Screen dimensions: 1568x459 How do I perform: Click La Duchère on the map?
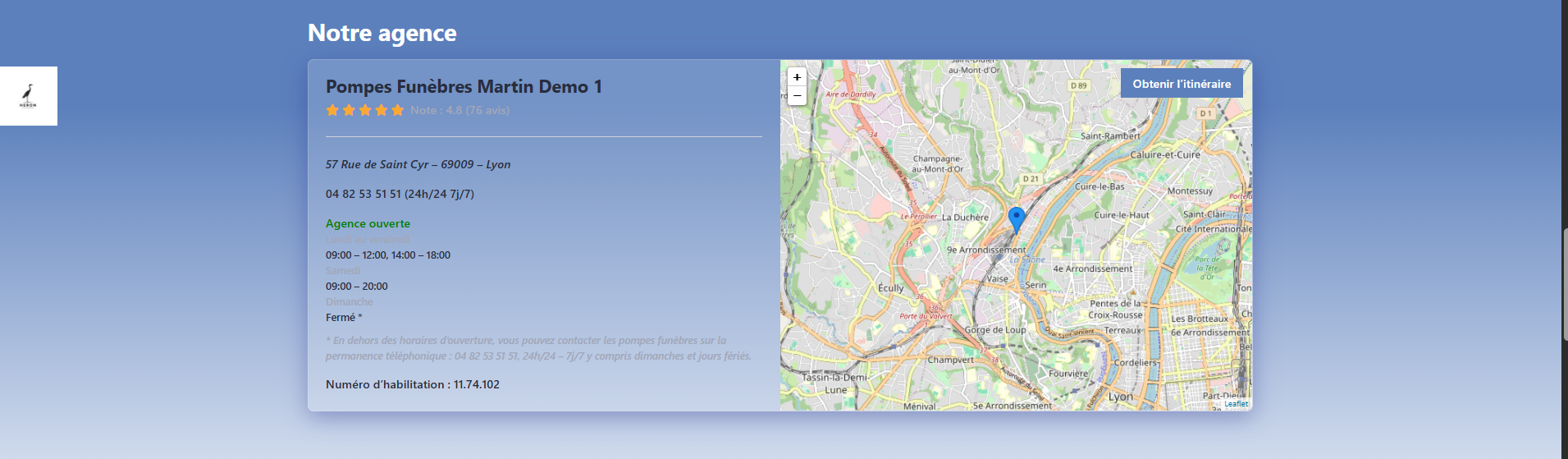[965, 218]
